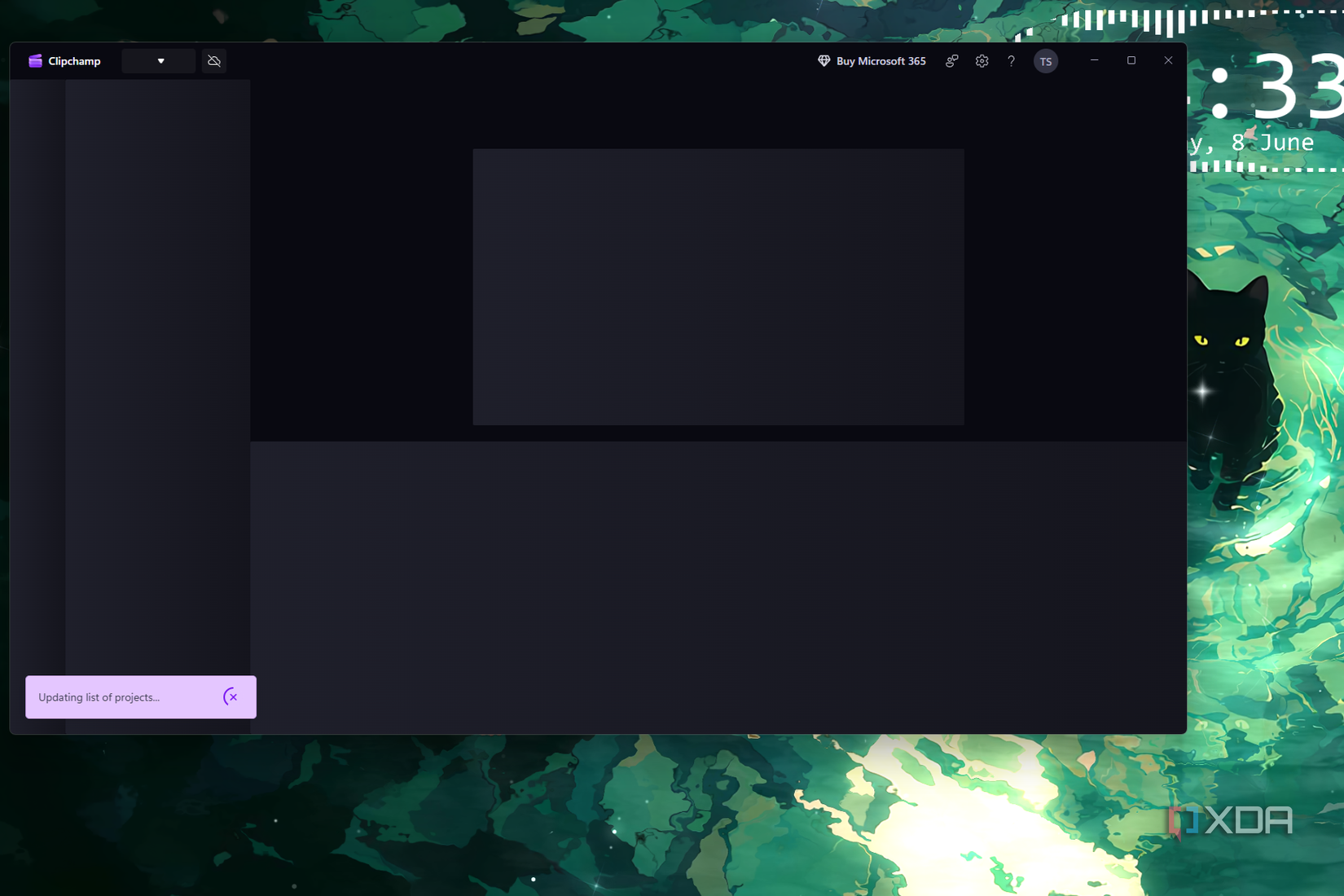Open the project name dropdown arrow
Image resolution: width=1344 pixels, height=896 pixels.
(160, 61)
